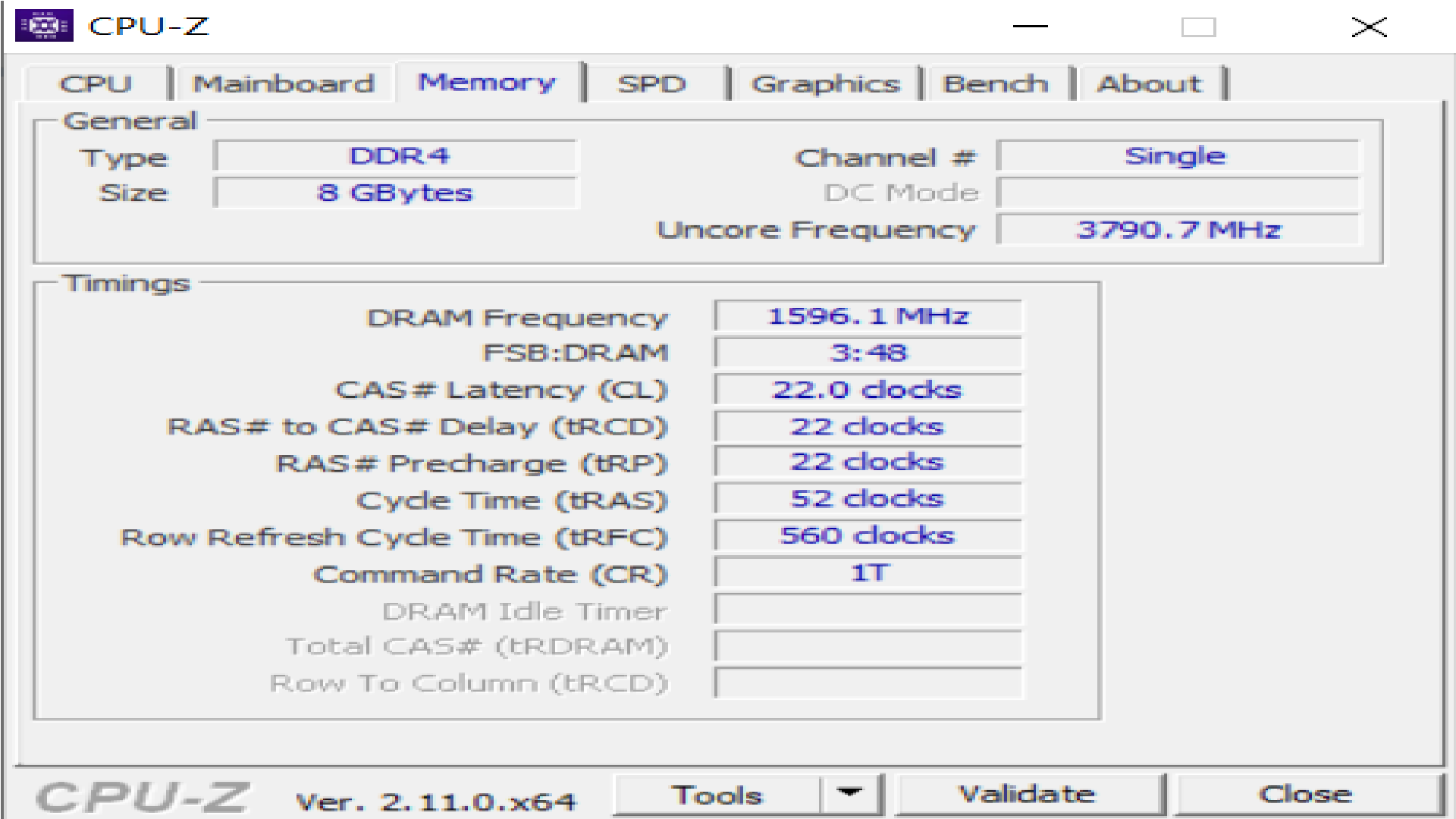1456x819 pixels.
Task: Click the DRAM Frequency value field
Action: (x=868, y=316)
